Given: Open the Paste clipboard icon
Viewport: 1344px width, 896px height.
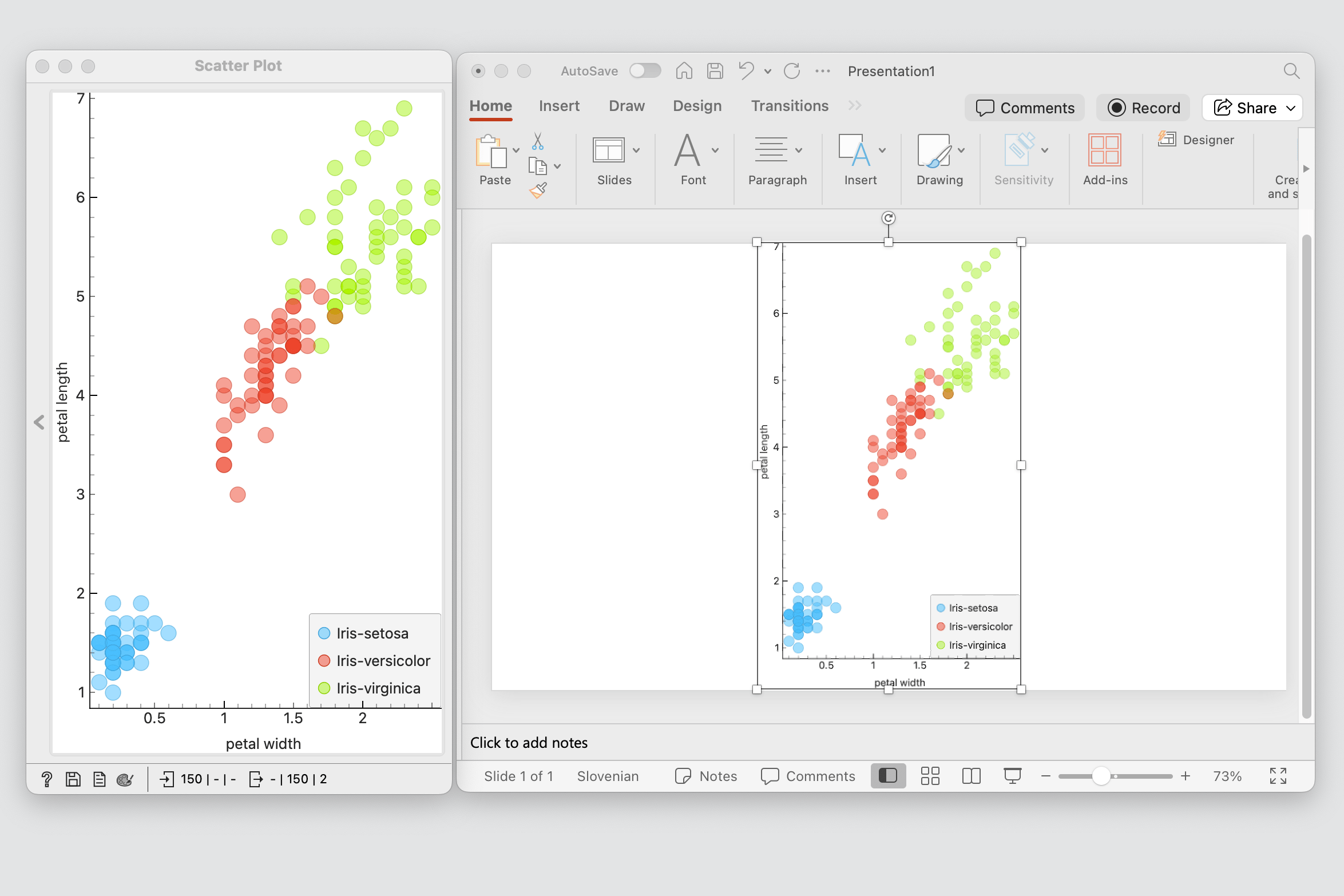Looking at the screenshot, I should pyautogui.click(x=491, y=152).
